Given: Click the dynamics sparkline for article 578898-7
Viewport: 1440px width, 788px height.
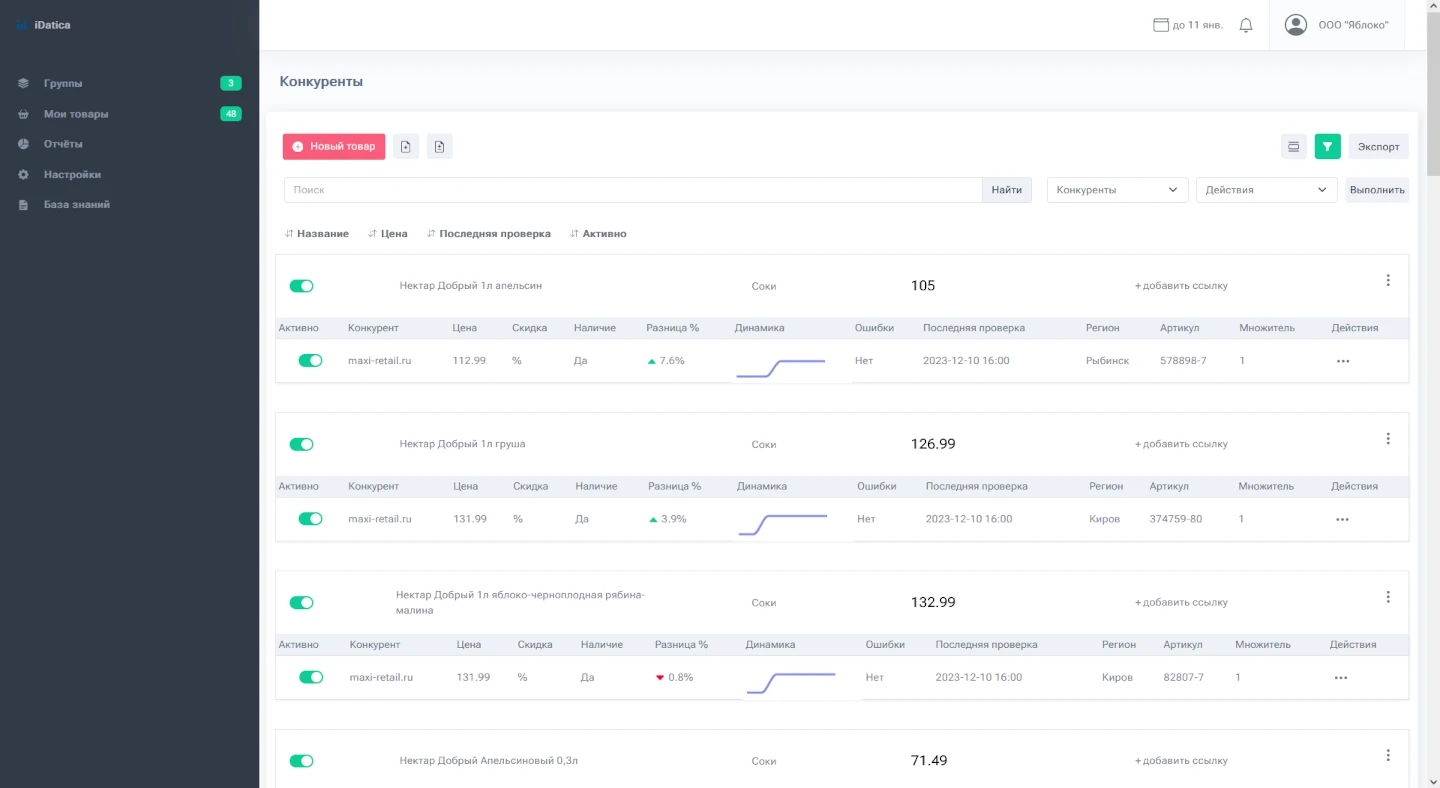Looking at the screenshot, I should (x=781, y=368).
